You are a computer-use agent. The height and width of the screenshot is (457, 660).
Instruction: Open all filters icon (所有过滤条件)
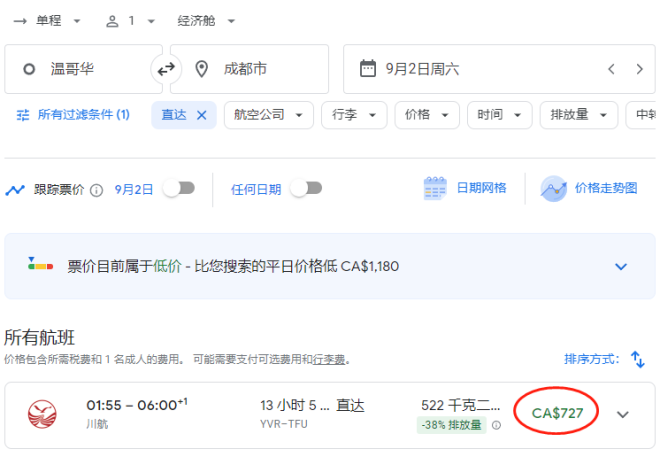click(x=23, y=115)
